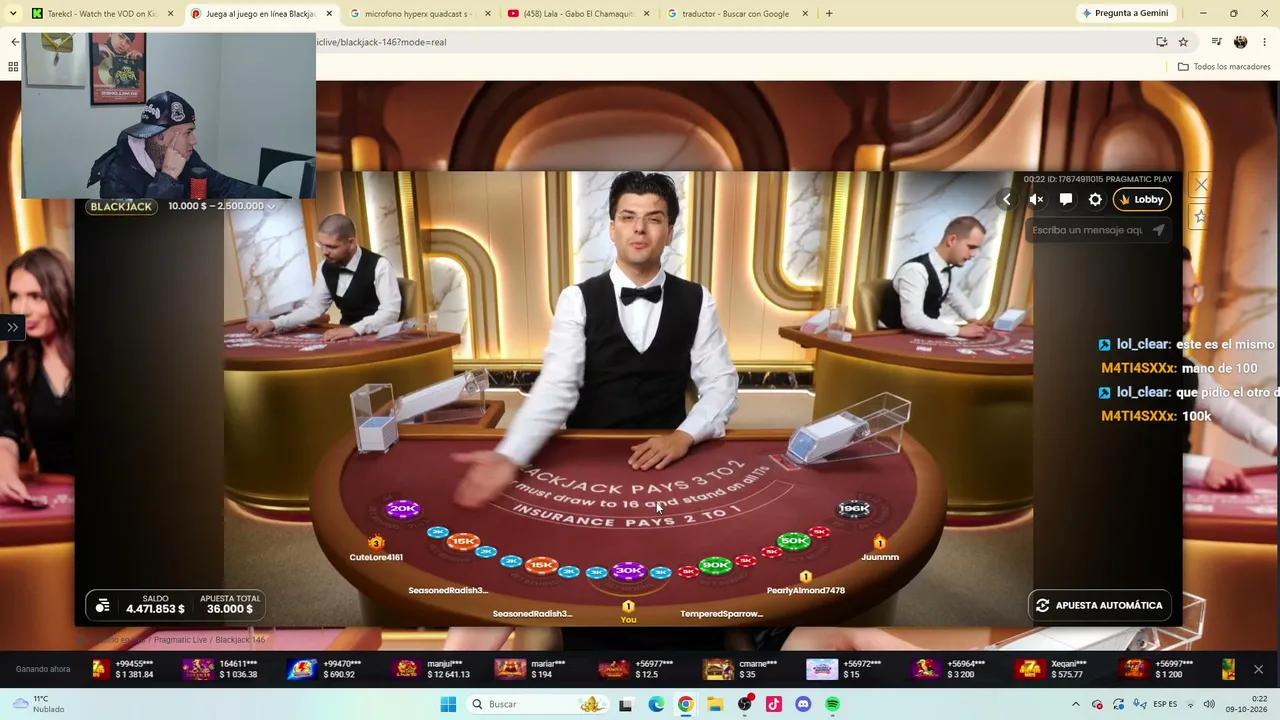Open TikTok app from taskbar

click(x=774, y=704)
